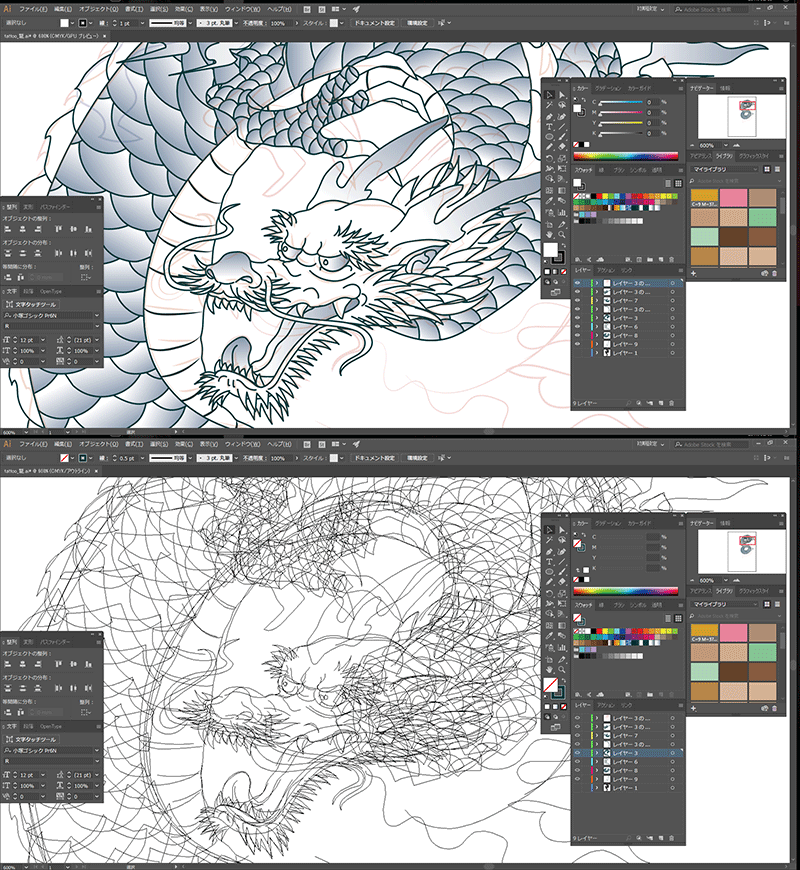
Task: Pick a color from top Color panel spectrum bar
Action: 626,156
